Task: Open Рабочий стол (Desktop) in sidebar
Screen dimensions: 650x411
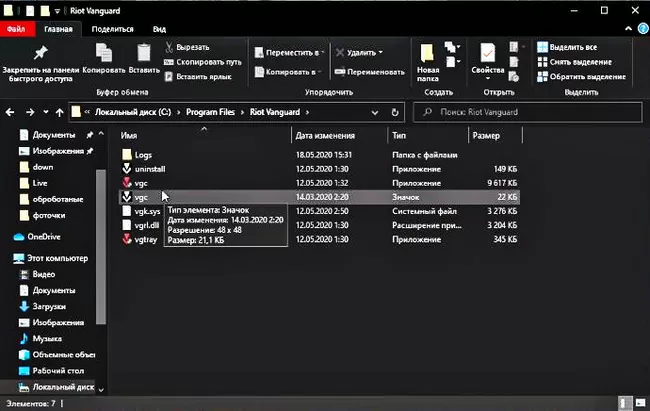Action: pos(58,371)
